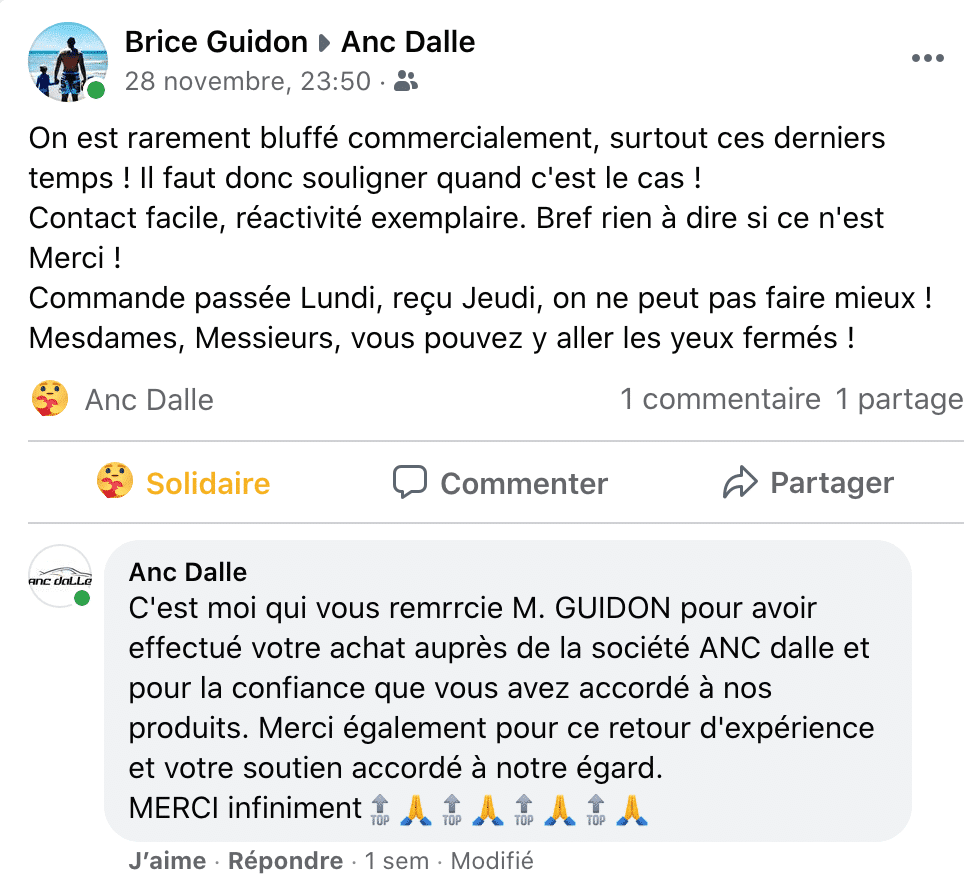Click the care emoji in the reactions summary
This screenshot has width=980, height=882.
point(50,400)
